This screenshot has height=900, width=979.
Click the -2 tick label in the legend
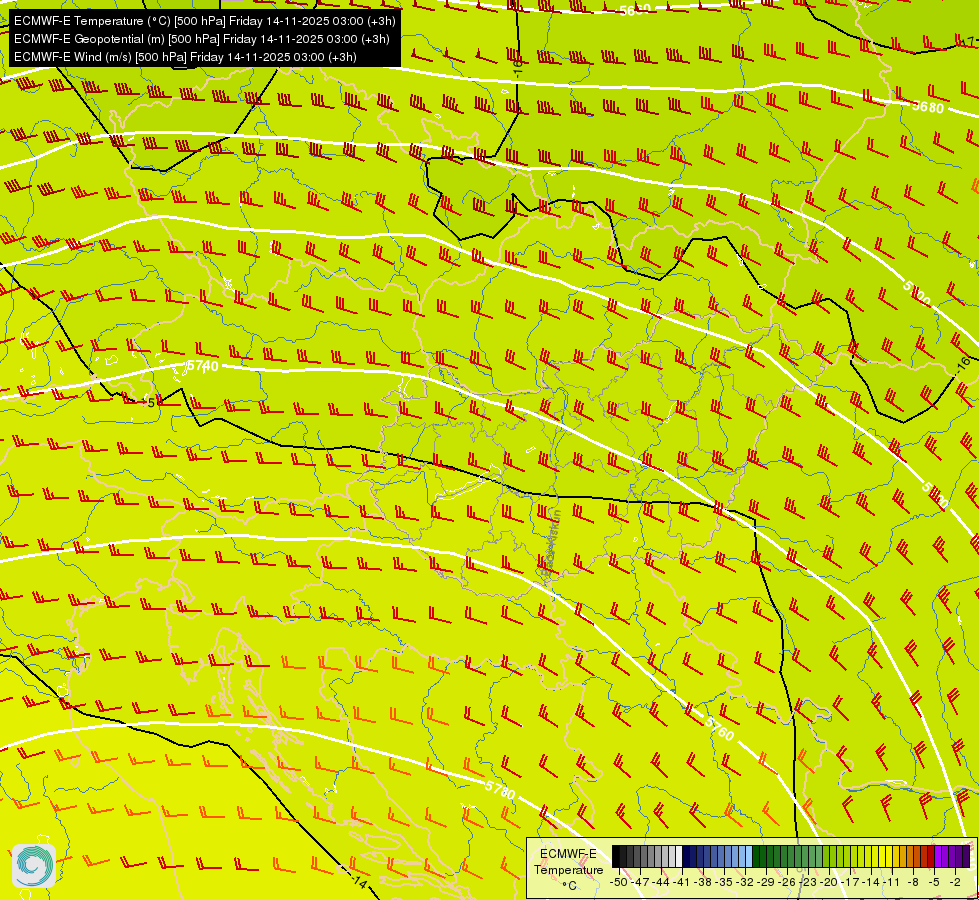click(x=955, y=883)
